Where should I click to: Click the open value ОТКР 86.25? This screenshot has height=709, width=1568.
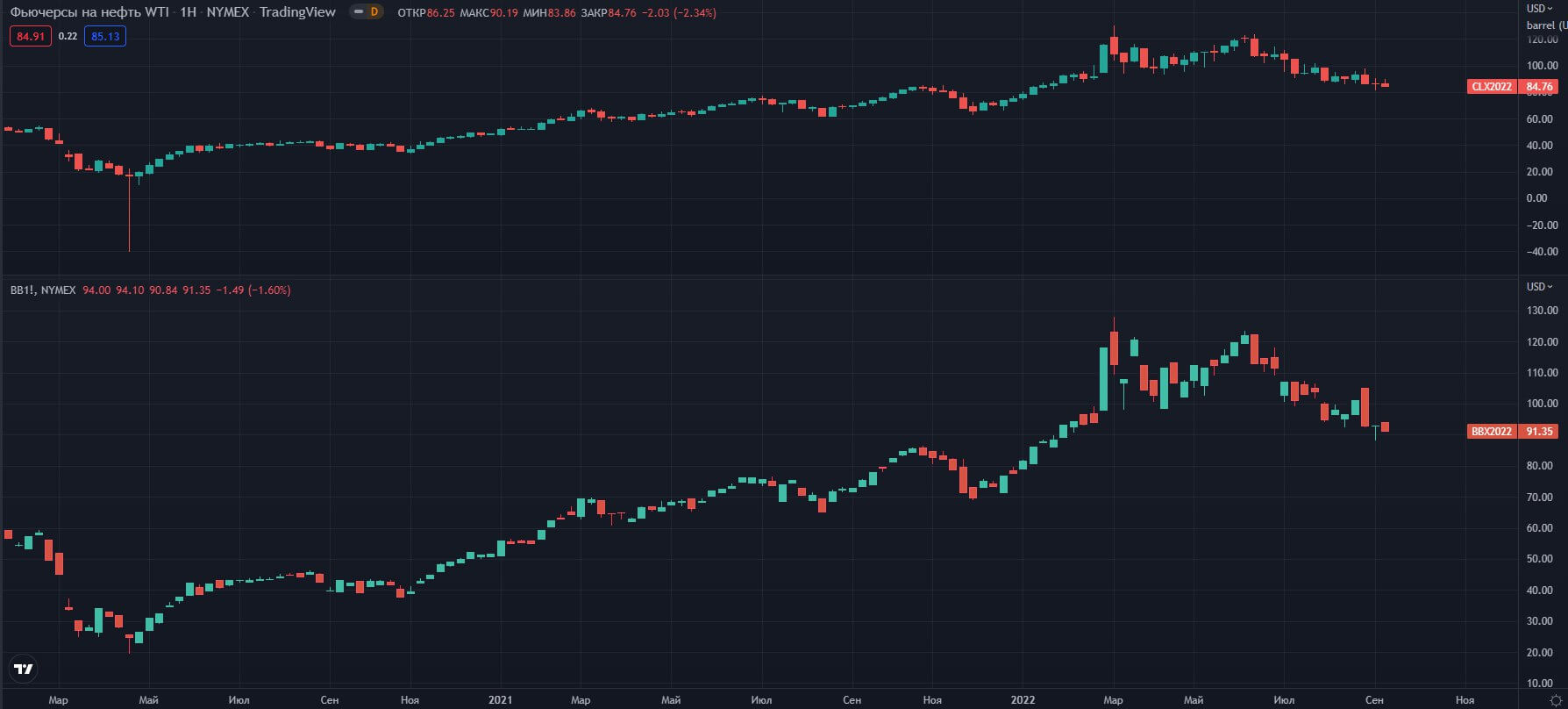(426, 13)
